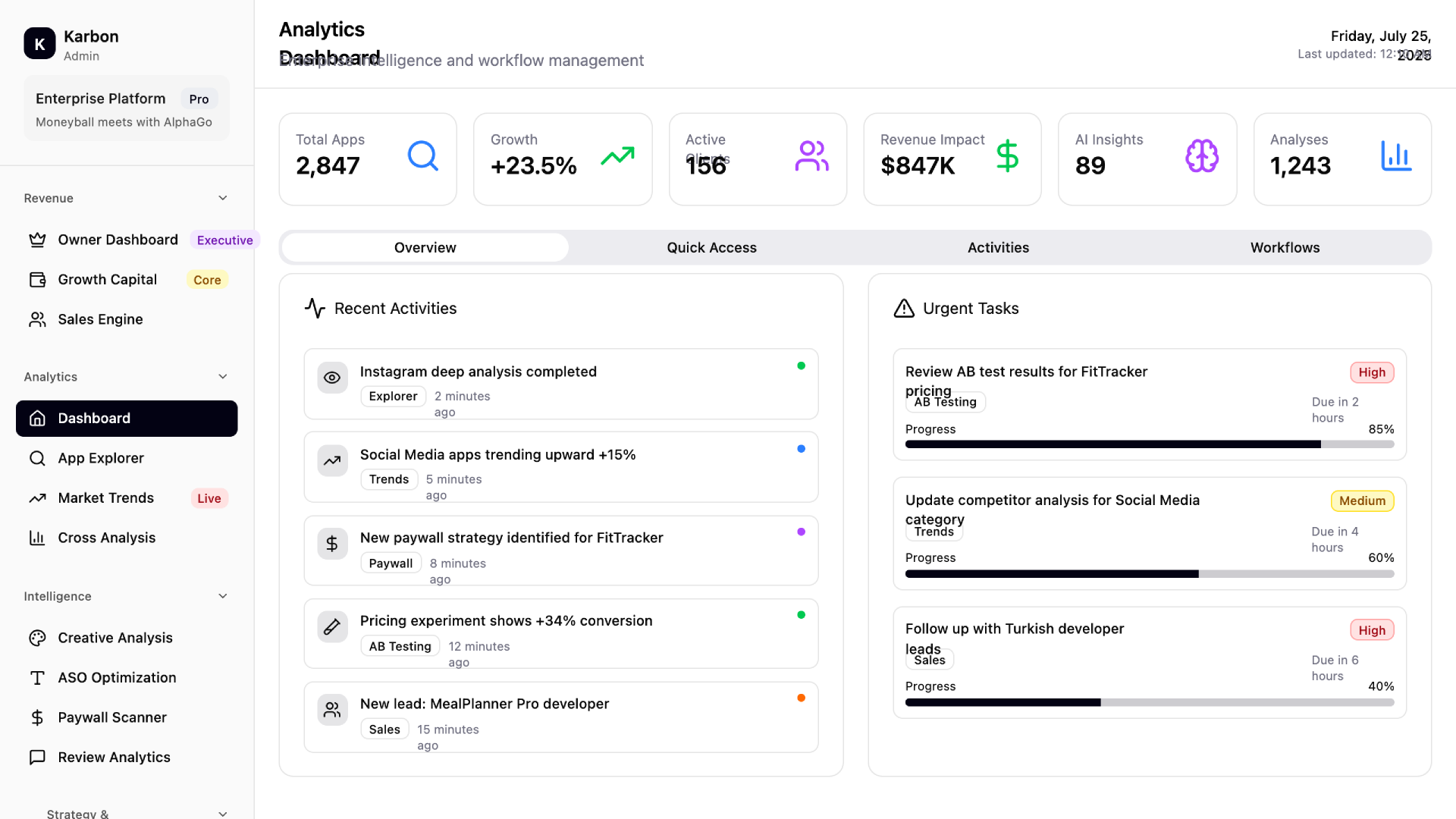Viewport: 1456px width, 819px height.
Task: Go to Paywall Scanner page
Action: coord(112,717)
